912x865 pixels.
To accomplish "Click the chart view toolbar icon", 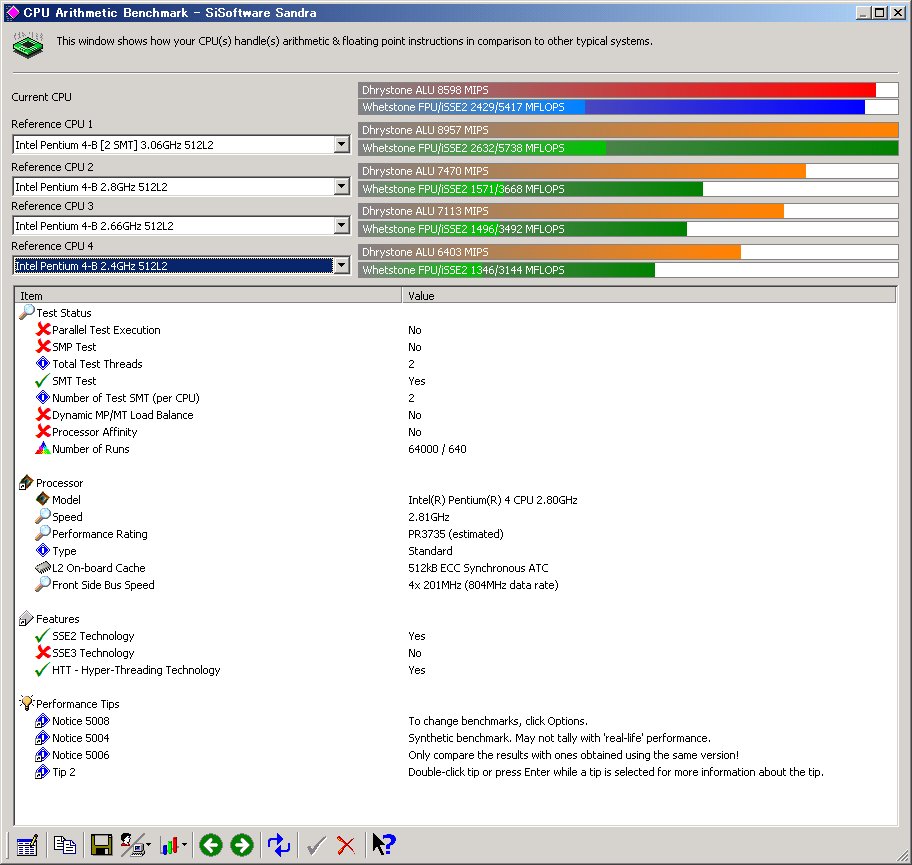I will (169, 845).
